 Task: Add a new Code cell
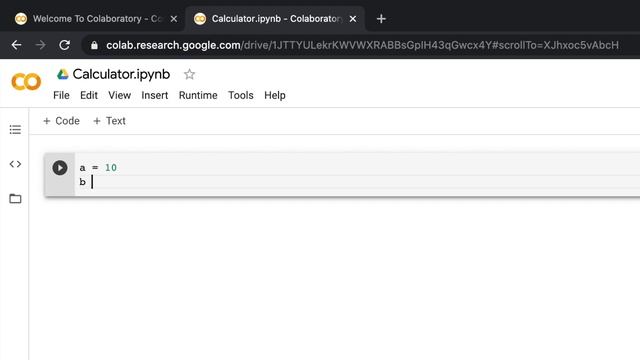click(61, 121)
